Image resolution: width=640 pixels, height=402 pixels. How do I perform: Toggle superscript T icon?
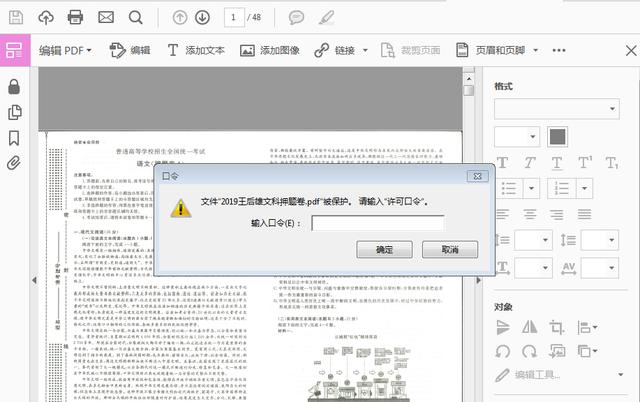tap(585, 162)
